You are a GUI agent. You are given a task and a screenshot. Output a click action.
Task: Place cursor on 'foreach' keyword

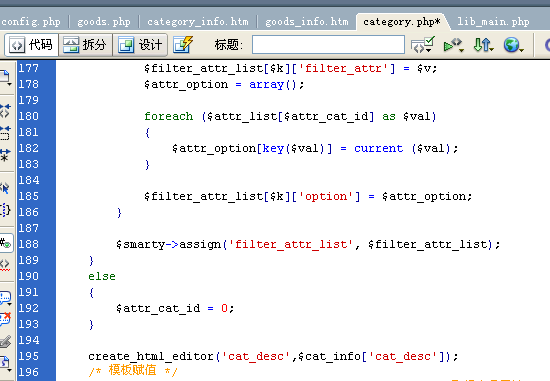(168, 116)
